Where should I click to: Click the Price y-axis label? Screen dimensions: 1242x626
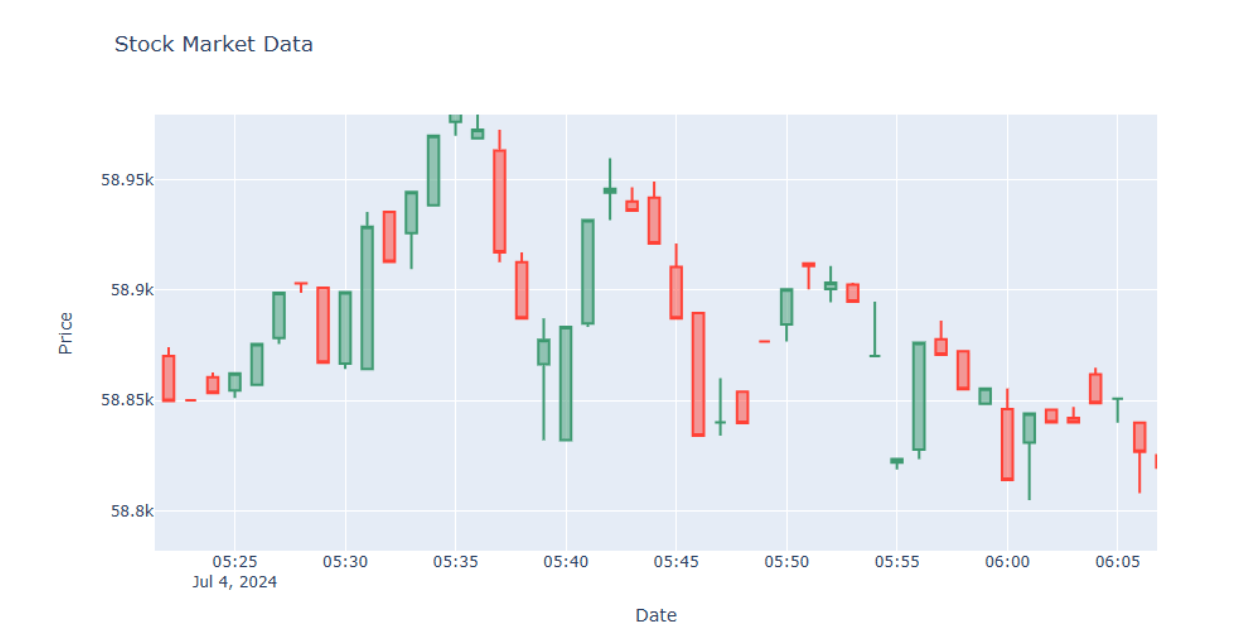66,333
